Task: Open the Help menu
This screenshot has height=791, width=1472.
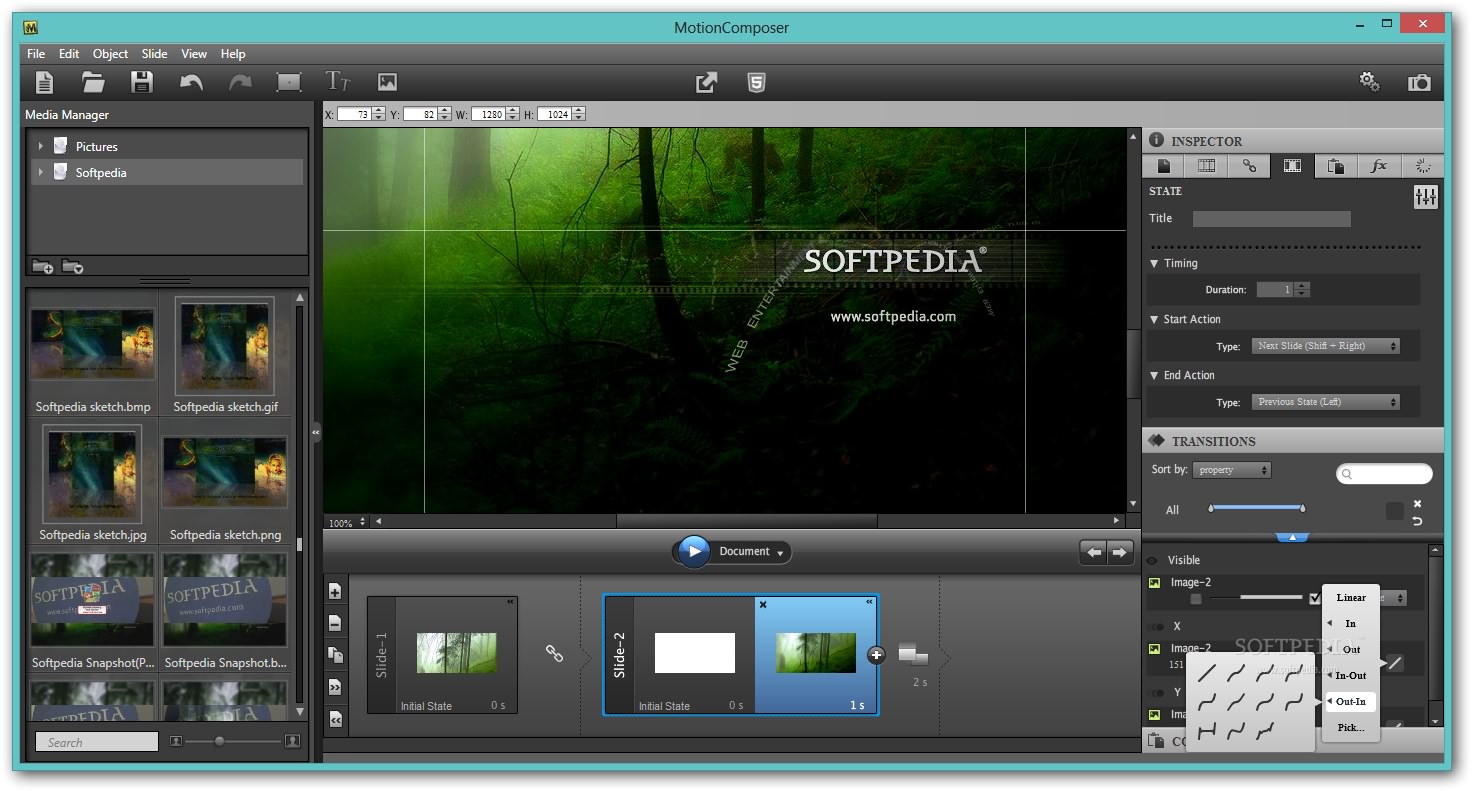Action: (x=233, y=54)
